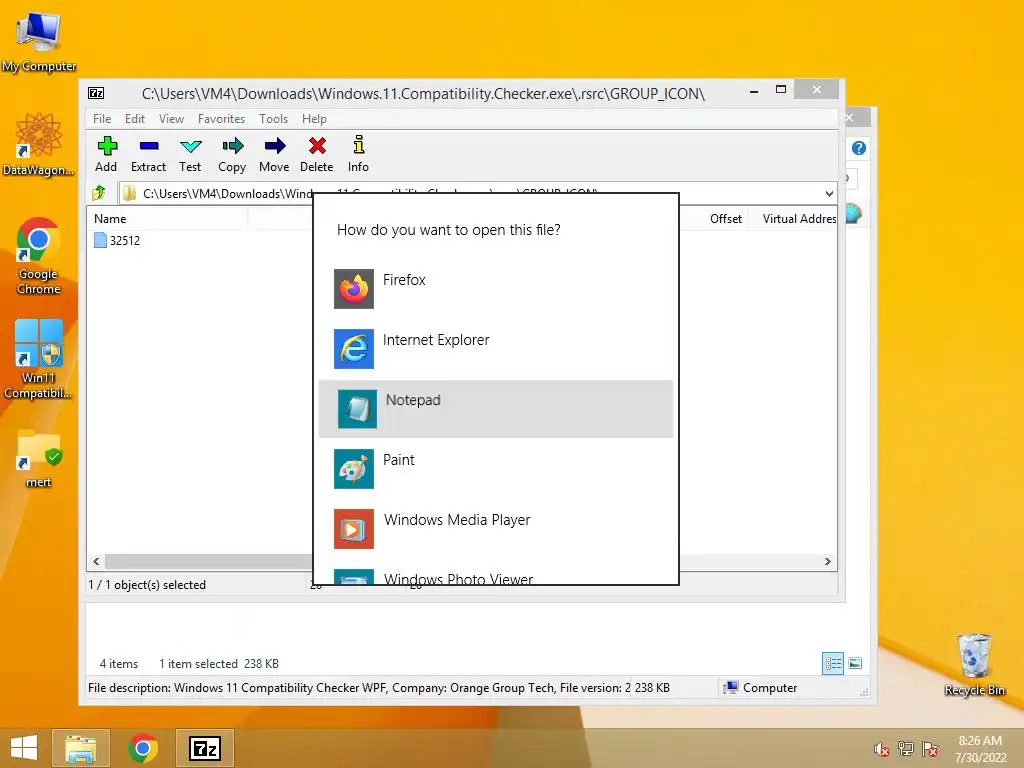Expand the address bar path dropdown
Viewport: 1024px width, 768px height.
[x=829, y=193]
